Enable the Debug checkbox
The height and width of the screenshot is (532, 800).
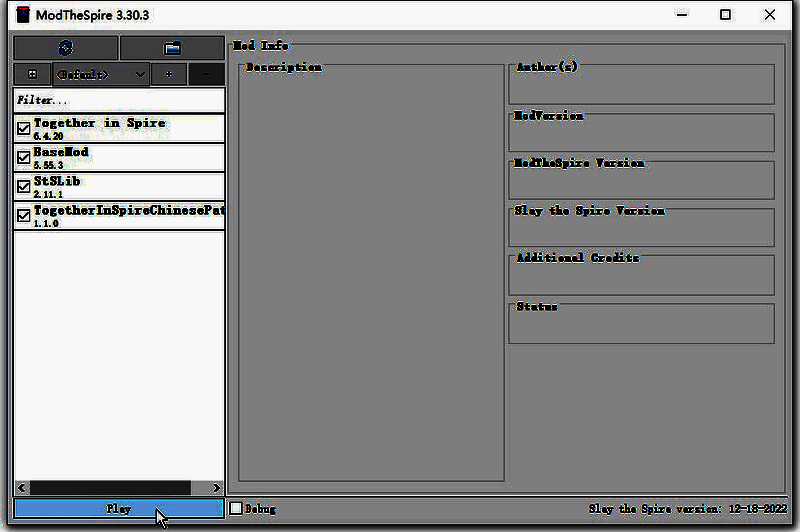coord(236,508)
